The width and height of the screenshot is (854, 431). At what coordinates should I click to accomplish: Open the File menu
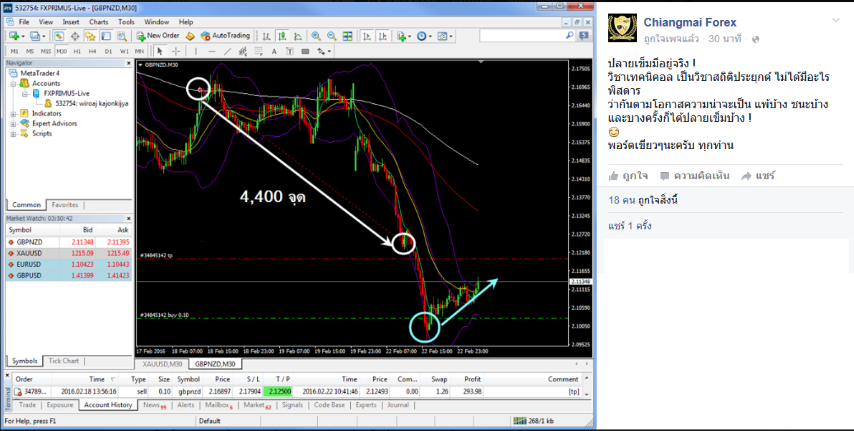24,22
